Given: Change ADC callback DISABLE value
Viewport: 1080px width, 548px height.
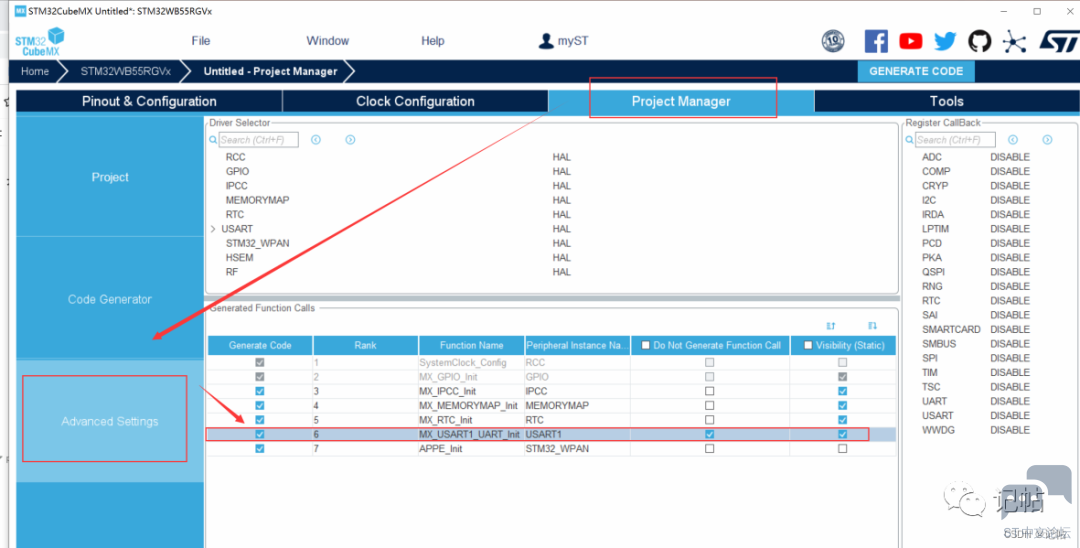Looking at the screenshot, I should [x=1010, y=157].
